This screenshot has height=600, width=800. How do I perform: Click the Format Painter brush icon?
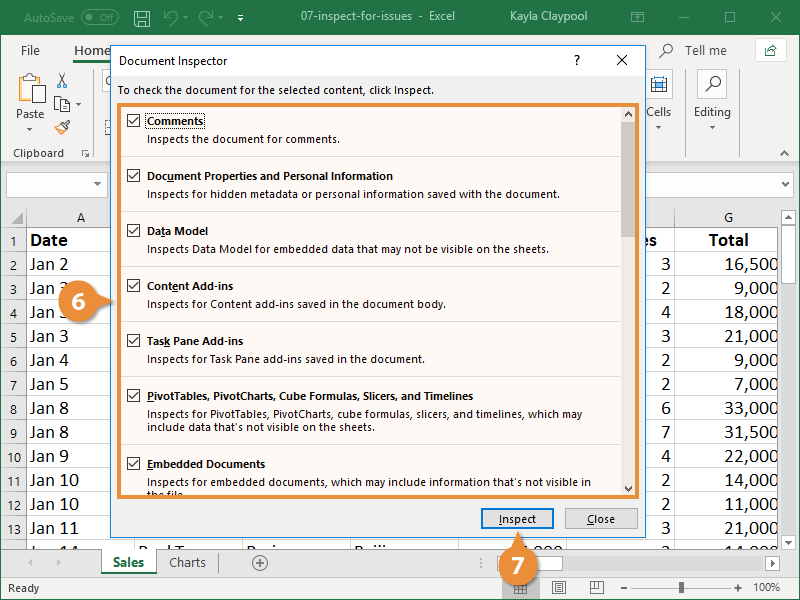(62, 127)
